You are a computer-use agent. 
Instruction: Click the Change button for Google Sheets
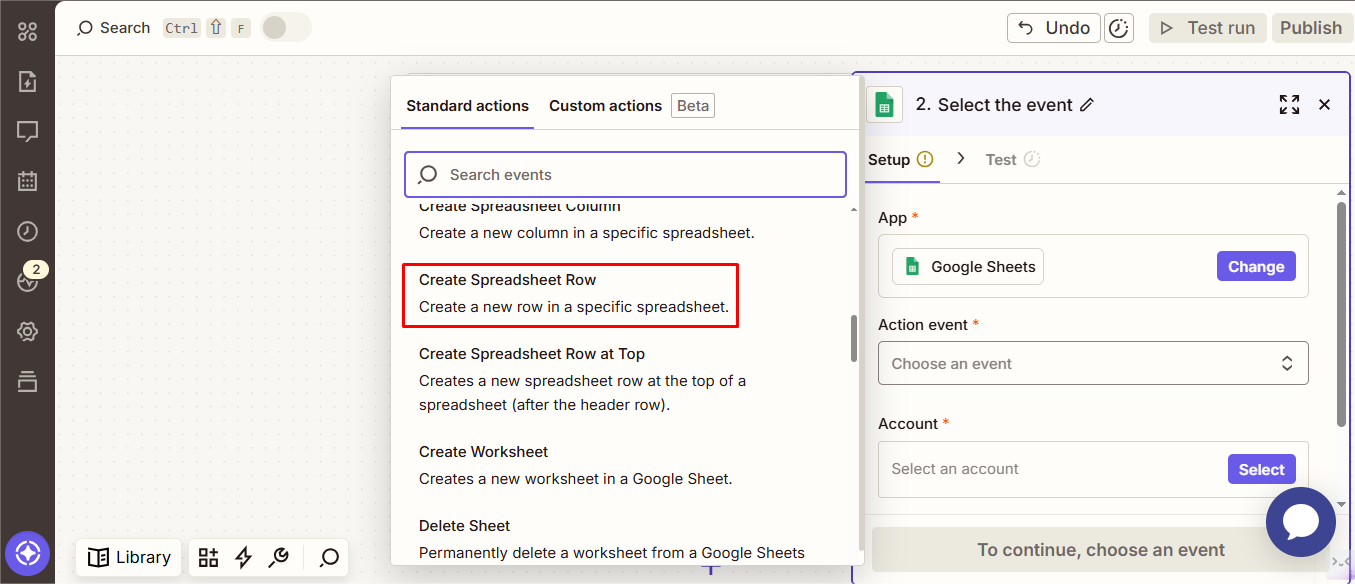point(1255,267)
